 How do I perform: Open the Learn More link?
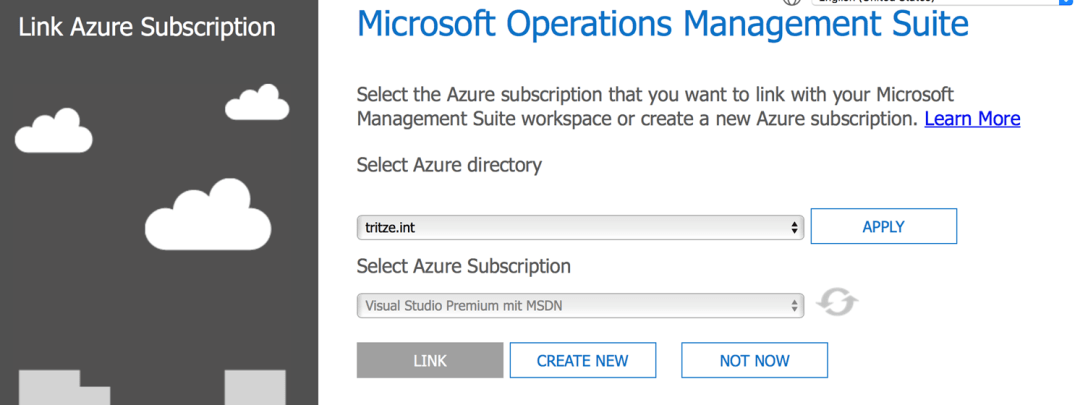pos(972,119)
